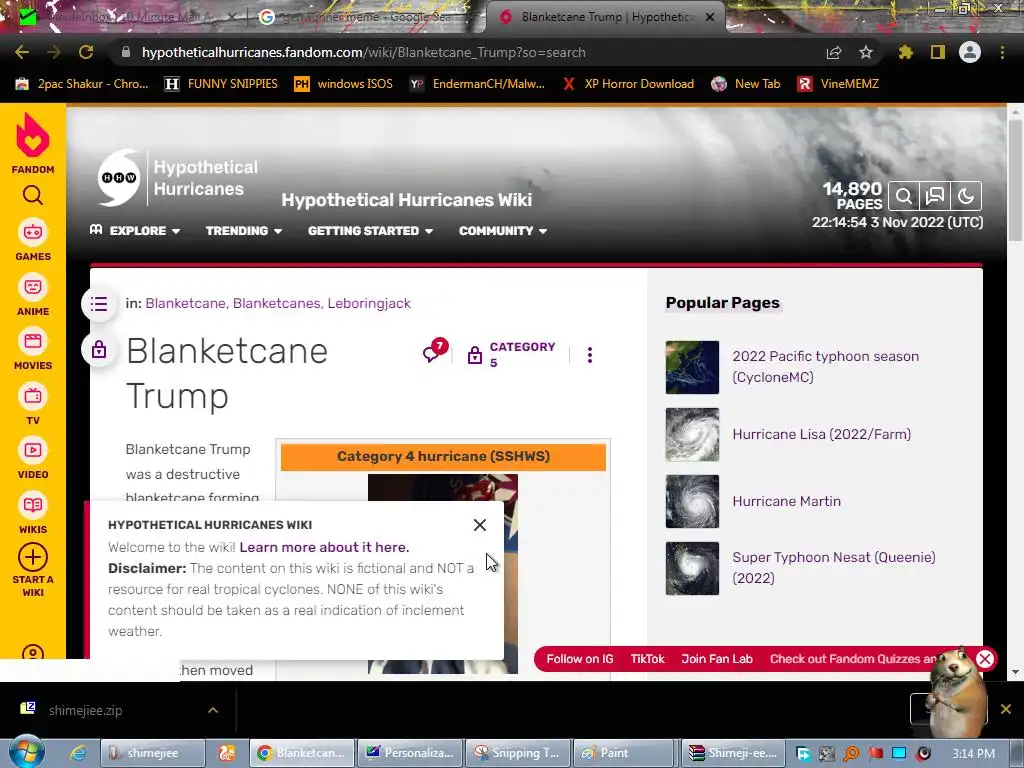
Task: Go back with browser back arrow
Action: pos(22,52)
